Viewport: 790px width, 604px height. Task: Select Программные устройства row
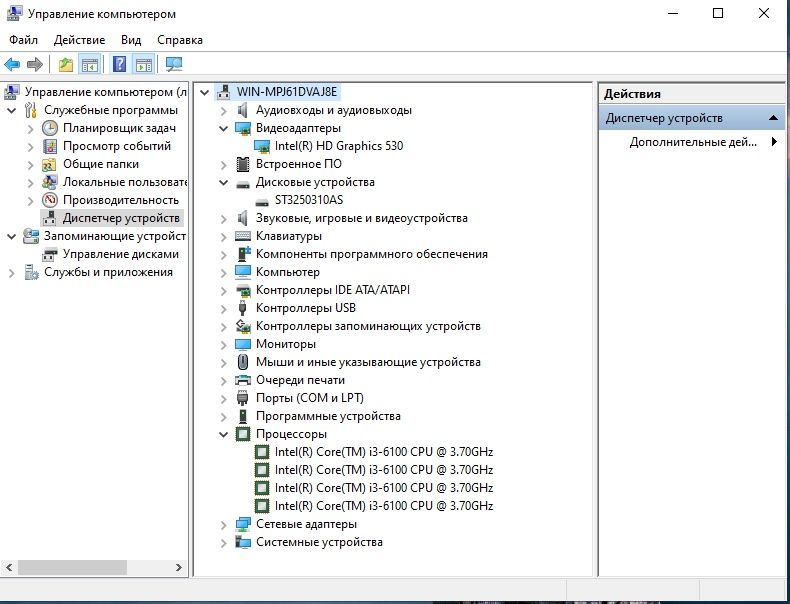[328, 416]
